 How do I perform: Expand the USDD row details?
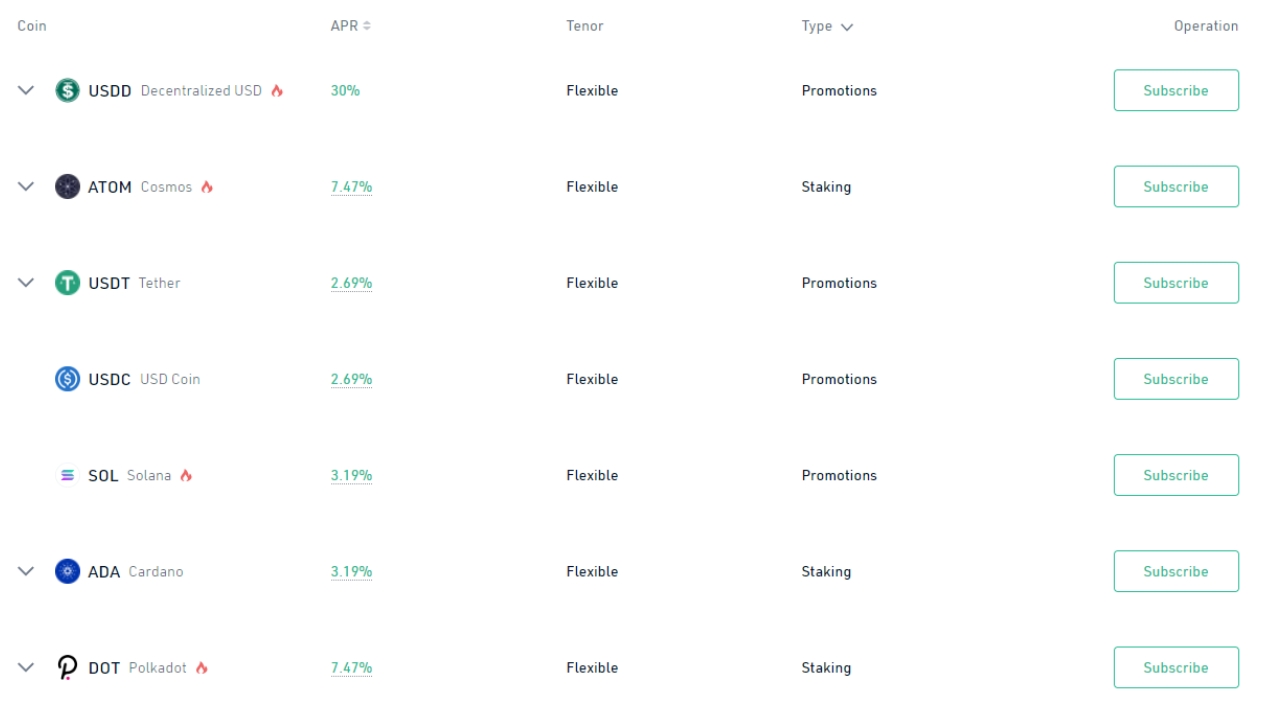pos(25,90)
